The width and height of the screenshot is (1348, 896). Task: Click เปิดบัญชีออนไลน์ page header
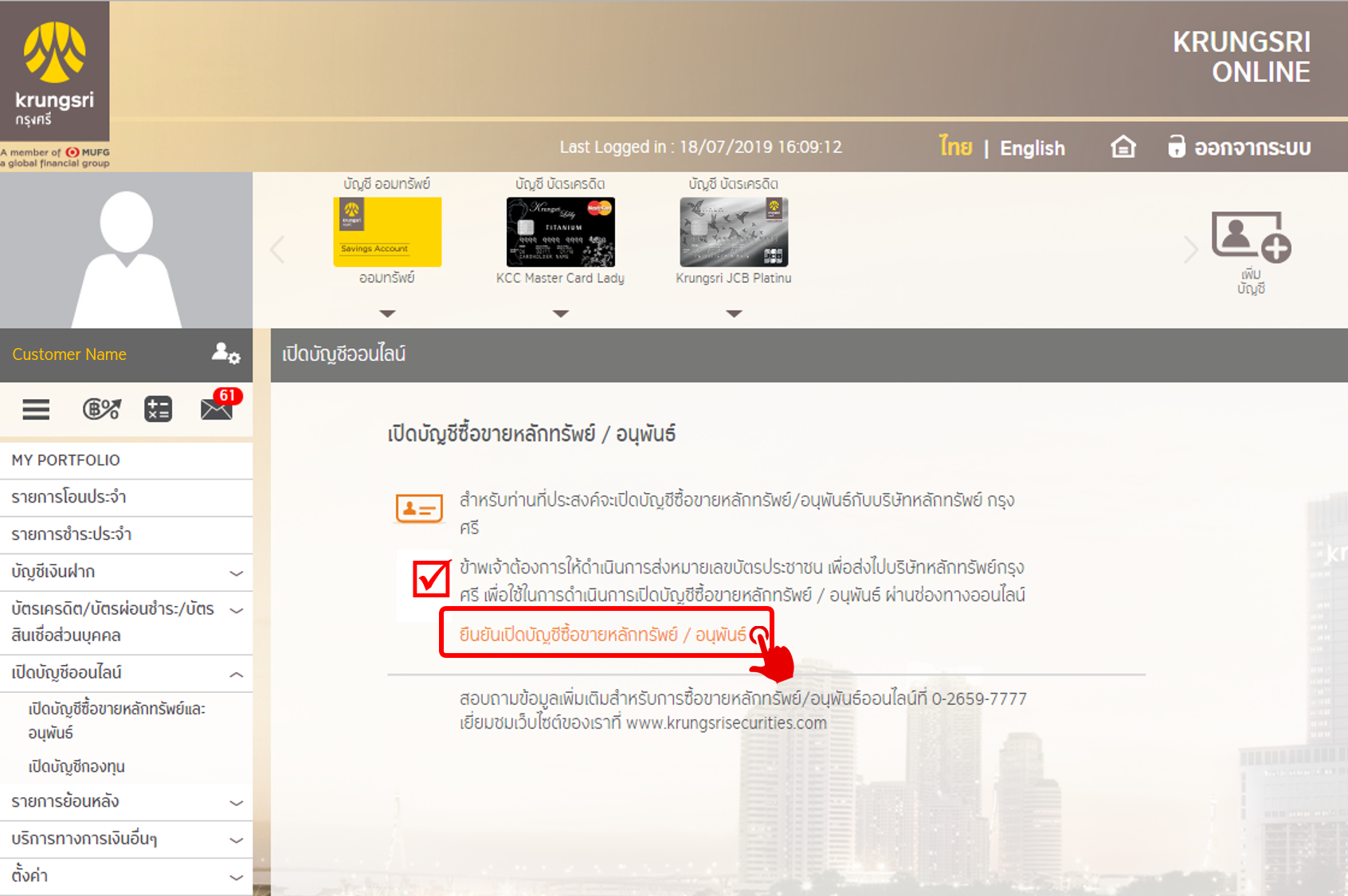tap(344, 354)
